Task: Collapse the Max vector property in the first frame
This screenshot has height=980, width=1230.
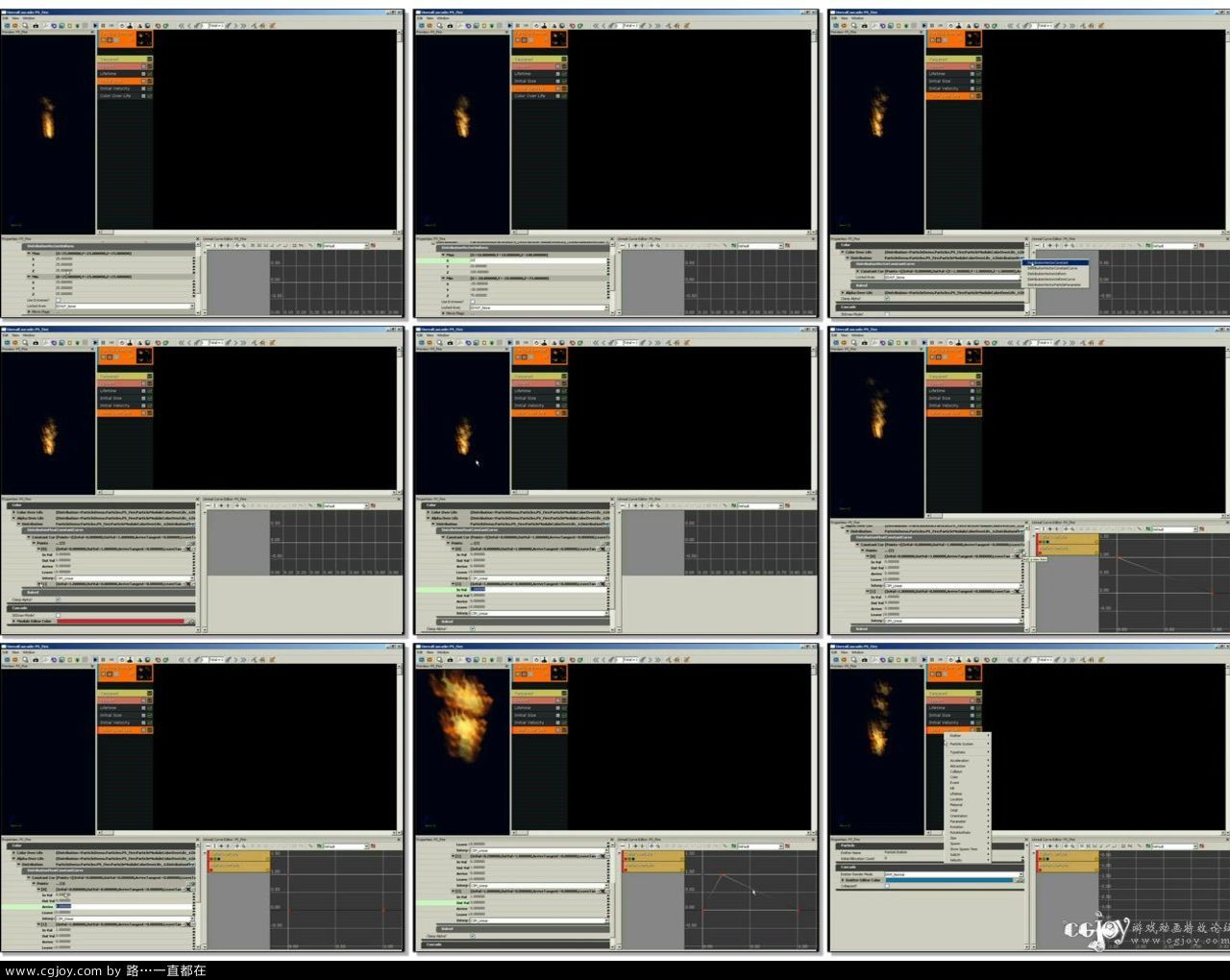Action: point(29,254)
